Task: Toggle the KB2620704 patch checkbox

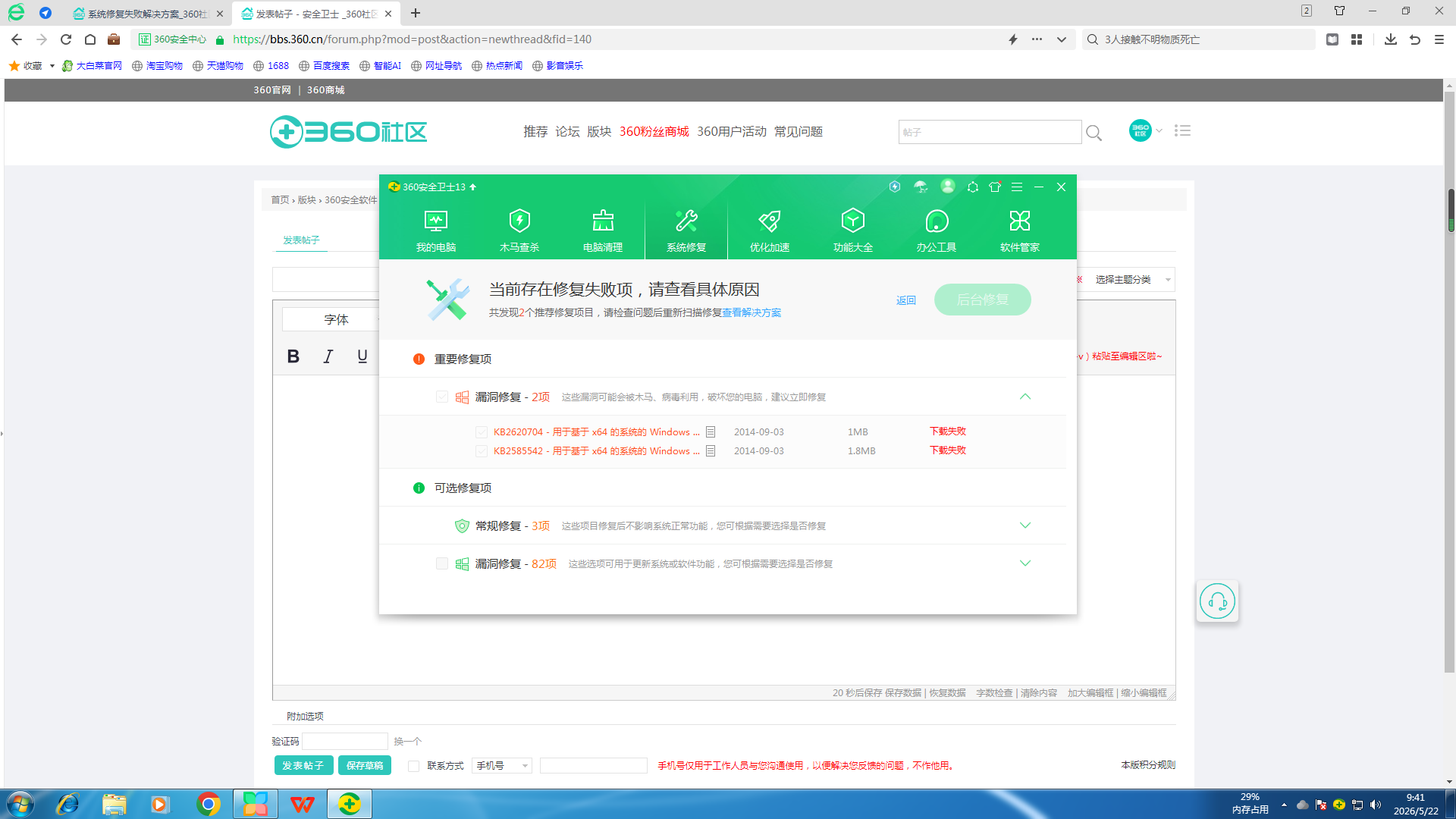Action: pos(482,432)
